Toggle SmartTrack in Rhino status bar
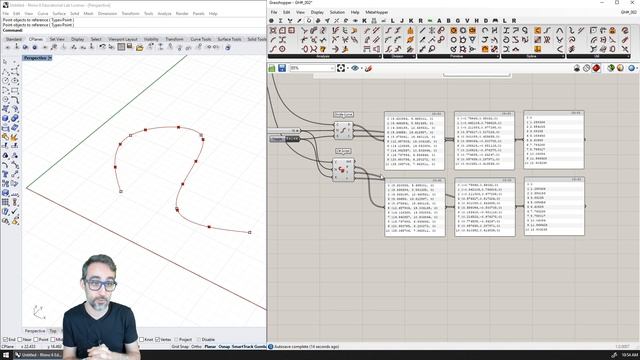The image size is (640, 360). pyautogui.click(x=243, y=347)
